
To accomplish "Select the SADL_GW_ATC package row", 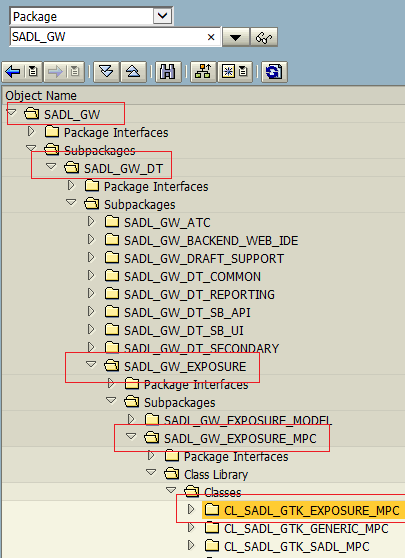I will click(167, 223).
